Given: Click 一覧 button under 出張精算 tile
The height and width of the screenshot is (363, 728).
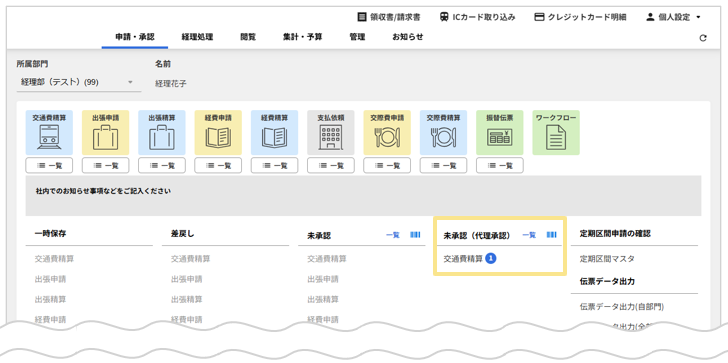Looking at the screenshot, I should [x=162, y=165].
